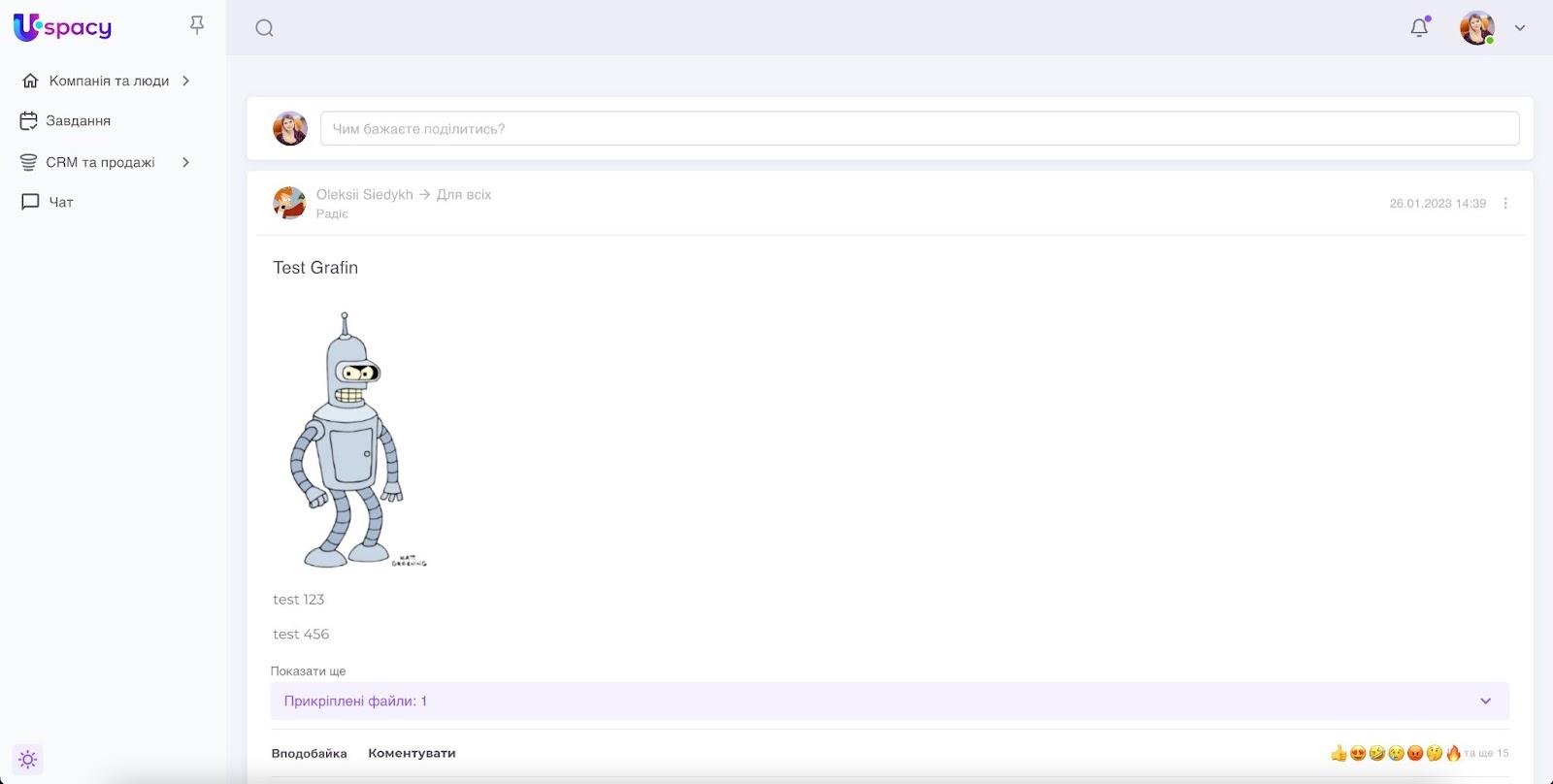Viewport: 1553px width, 784px height.
Task: Click the chat bubble icon beside Чат
Action: pyautogui.click(x=30, y=202)
